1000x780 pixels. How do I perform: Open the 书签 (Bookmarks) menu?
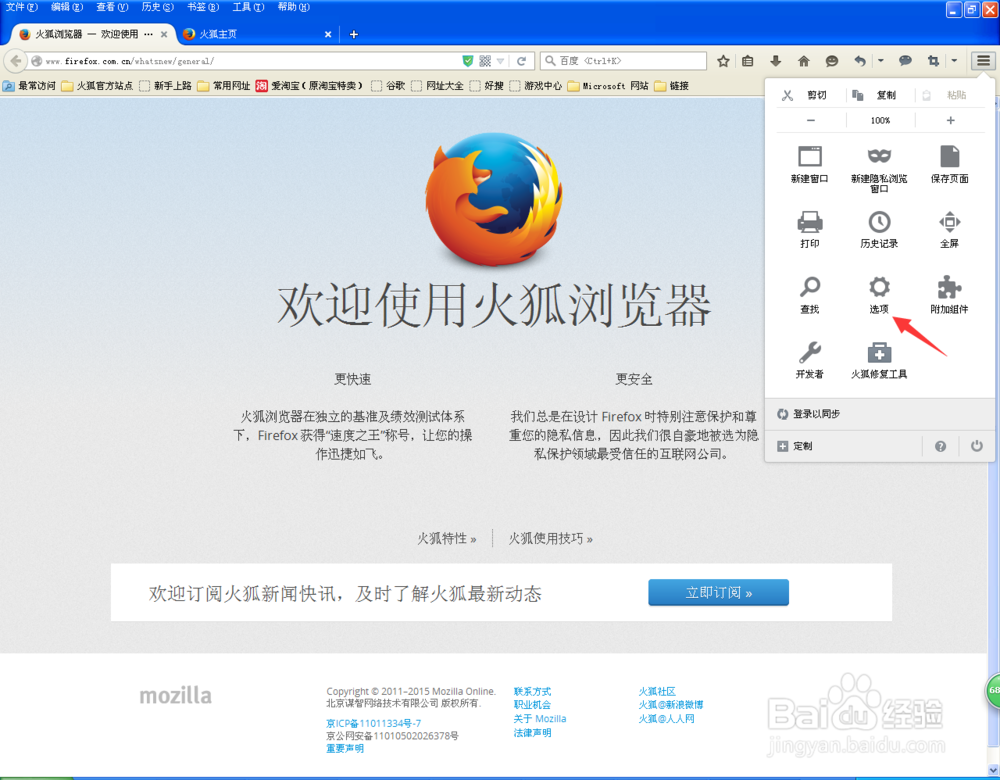(x=203, y=7)
